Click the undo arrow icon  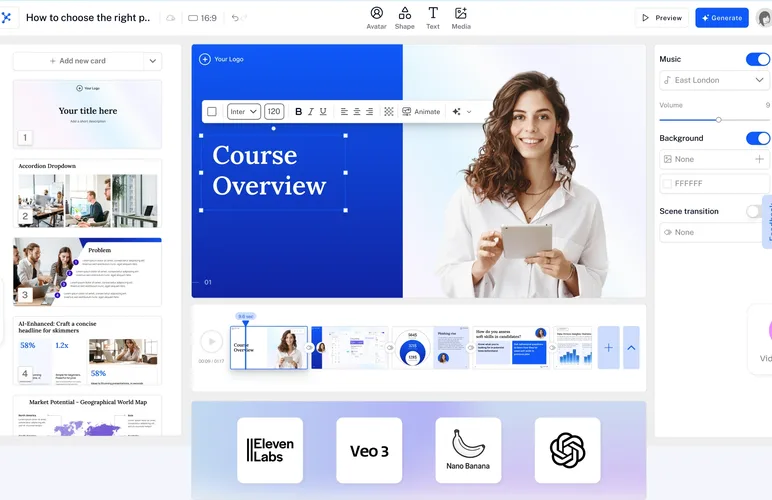click(x=235, y=18)
